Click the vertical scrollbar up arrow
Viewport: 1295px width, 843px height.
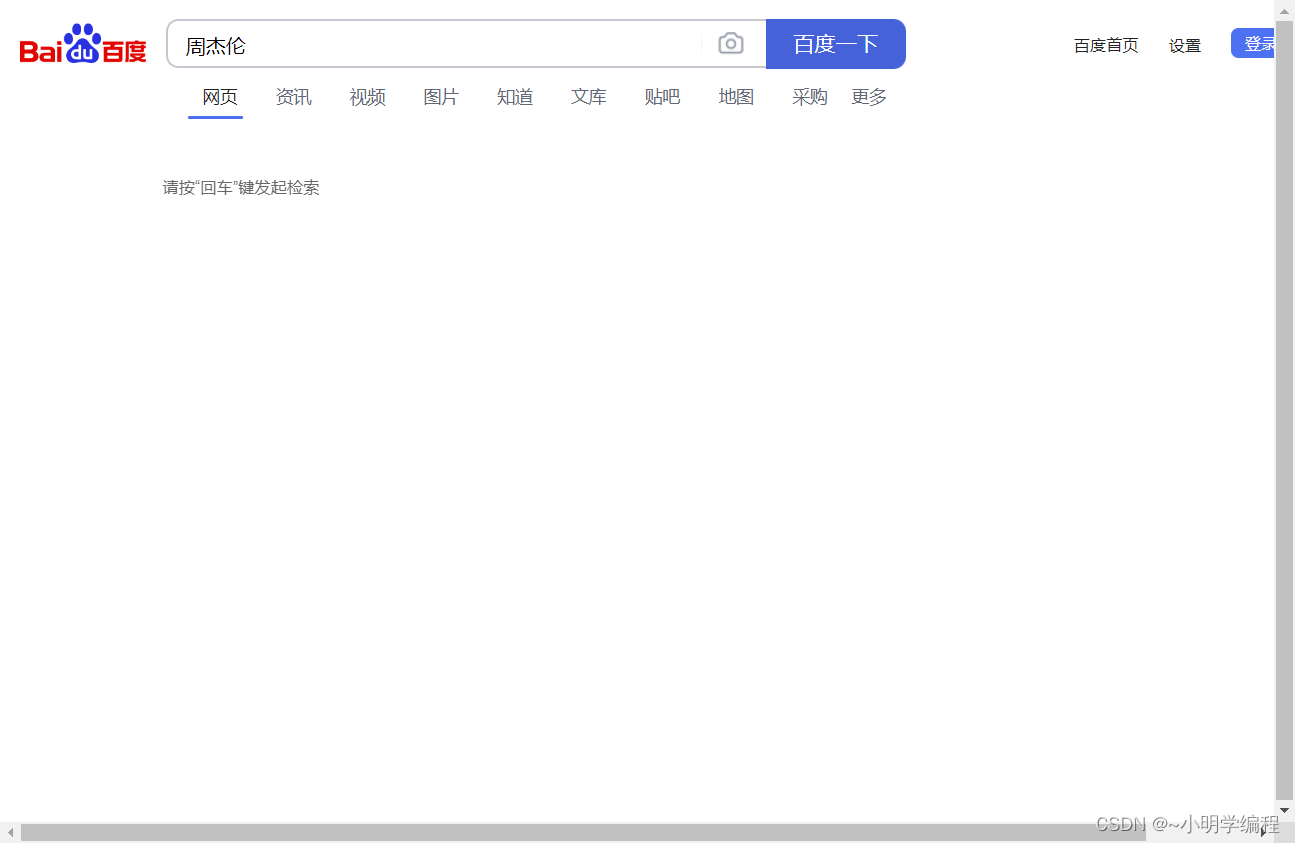coord(1285,10)
